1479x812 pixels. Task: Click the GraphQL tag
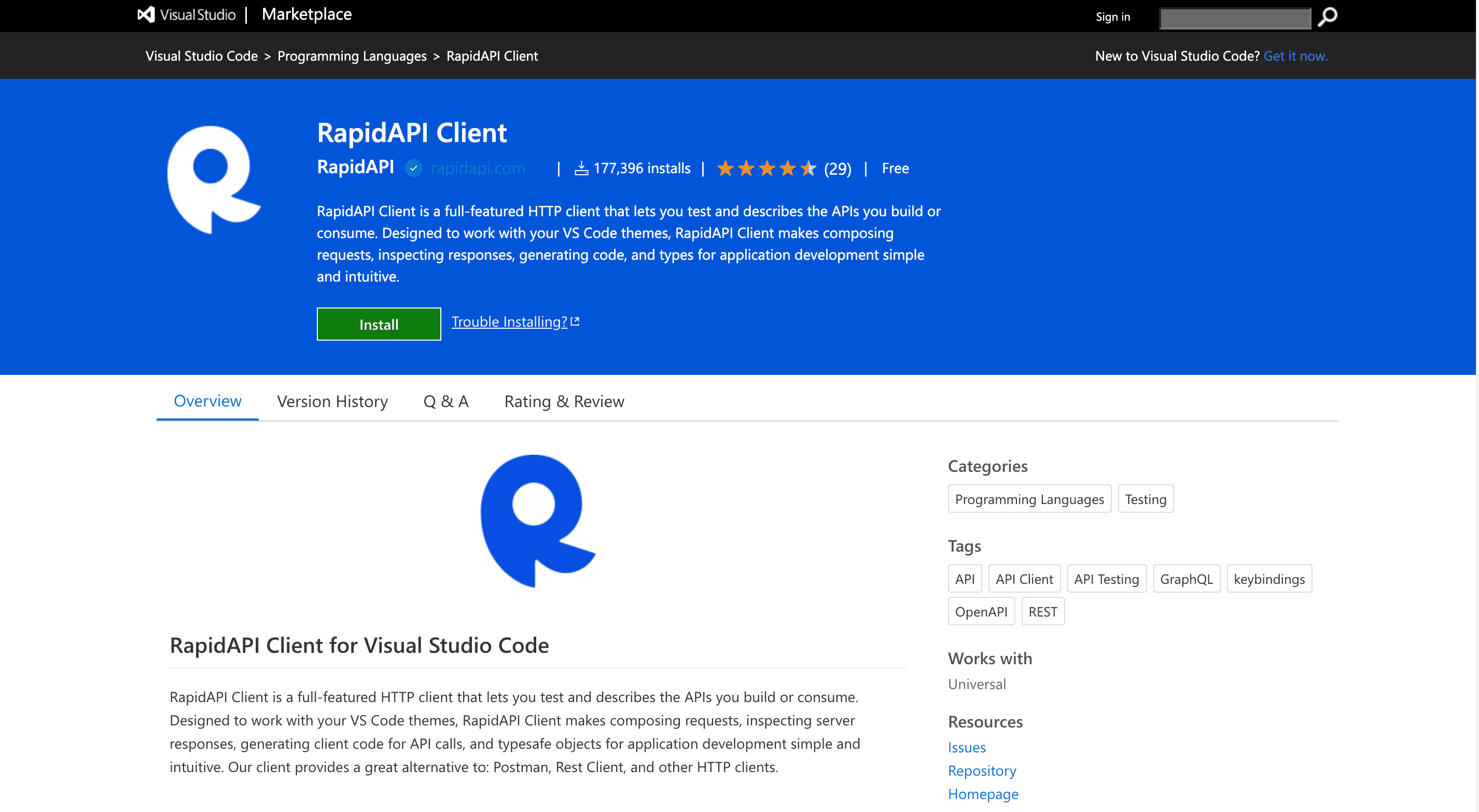click(1186, 578)
